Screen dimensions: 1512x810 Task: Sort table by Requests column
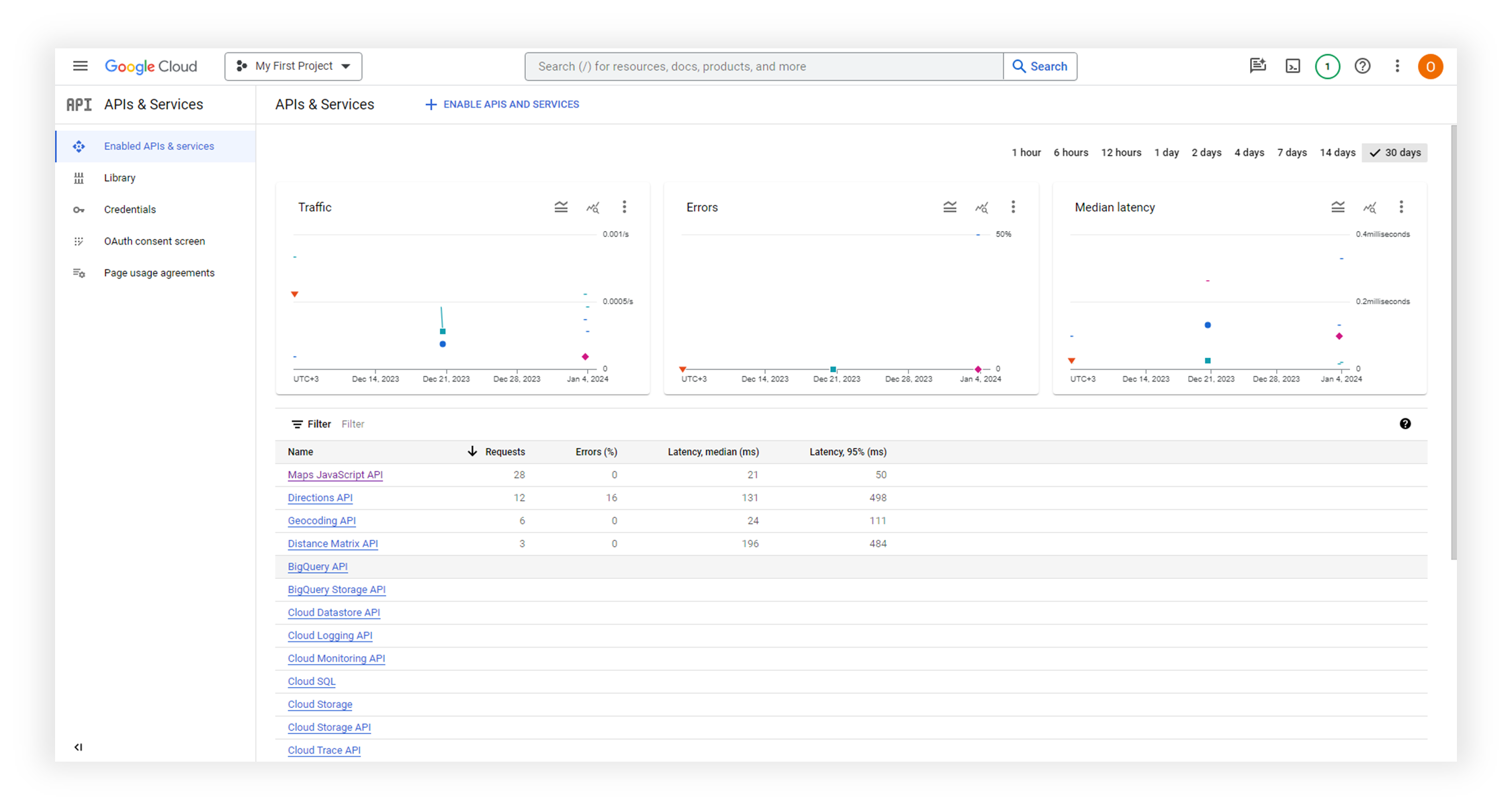(x=504, y=452)
